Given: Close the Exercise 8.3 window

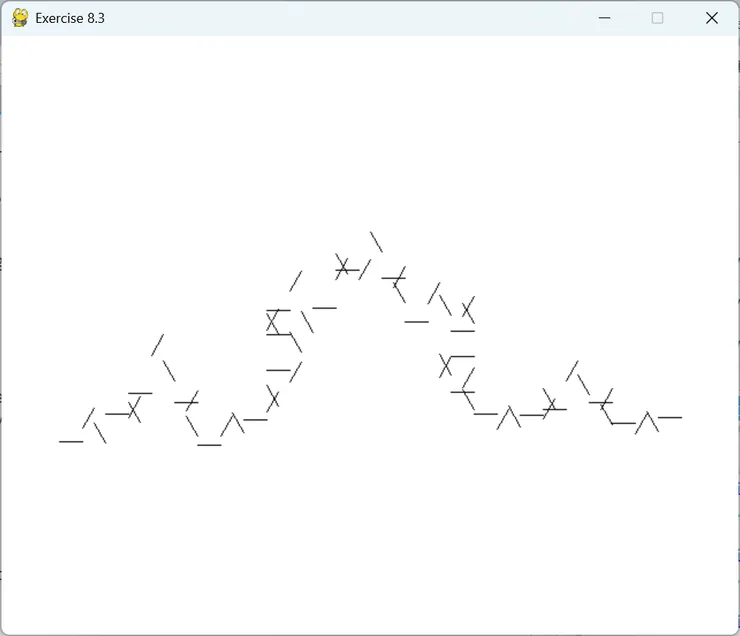Looking at the screenshot, I should [712, 18].
